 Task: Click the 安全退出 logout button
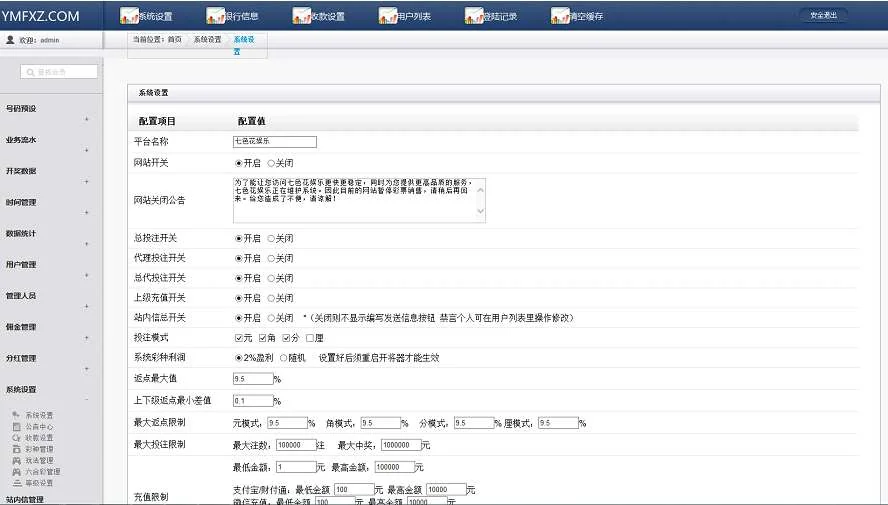click(822, 15)
